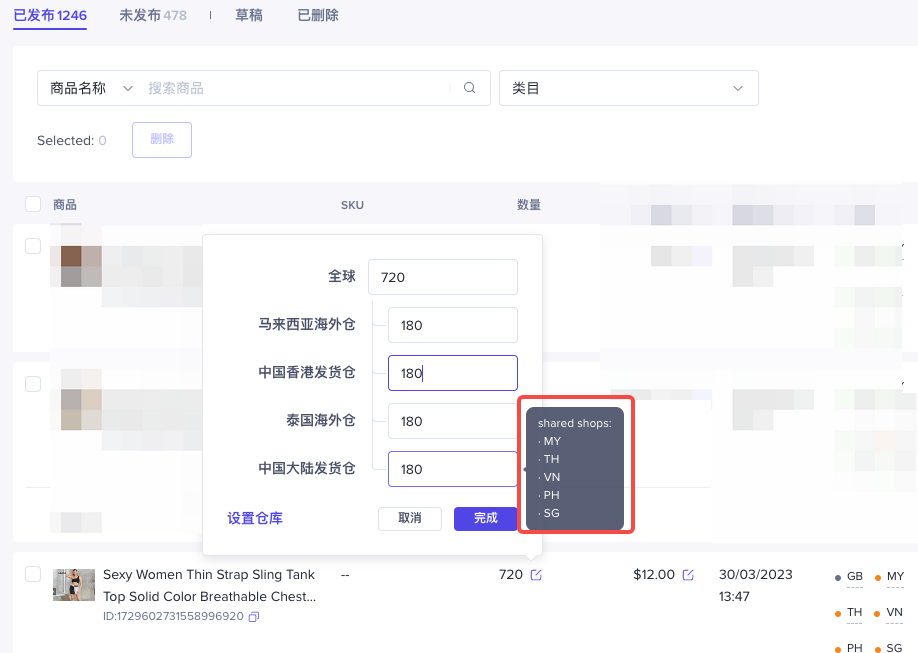Open the 草稿 drafts tab

click(x=249, y=15)
